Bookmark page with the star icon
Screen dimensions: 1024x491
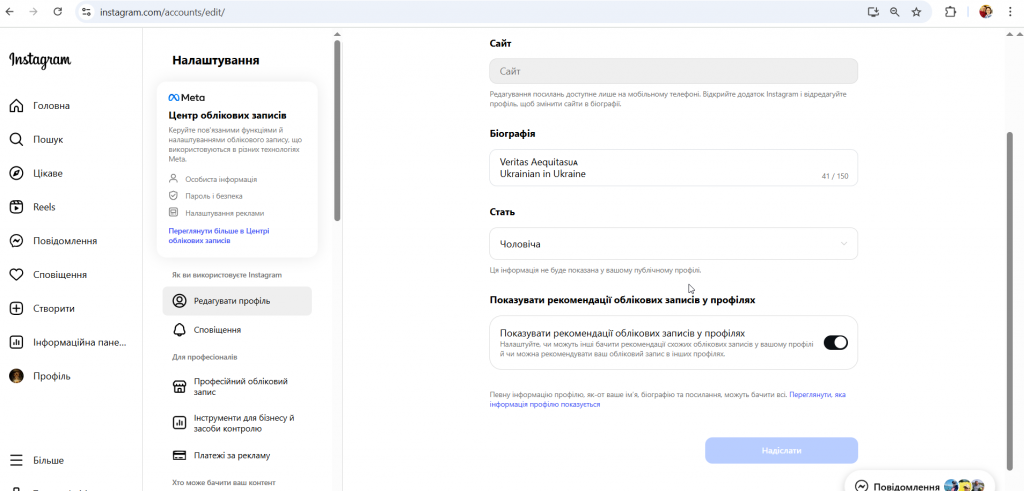click(916, 12)
